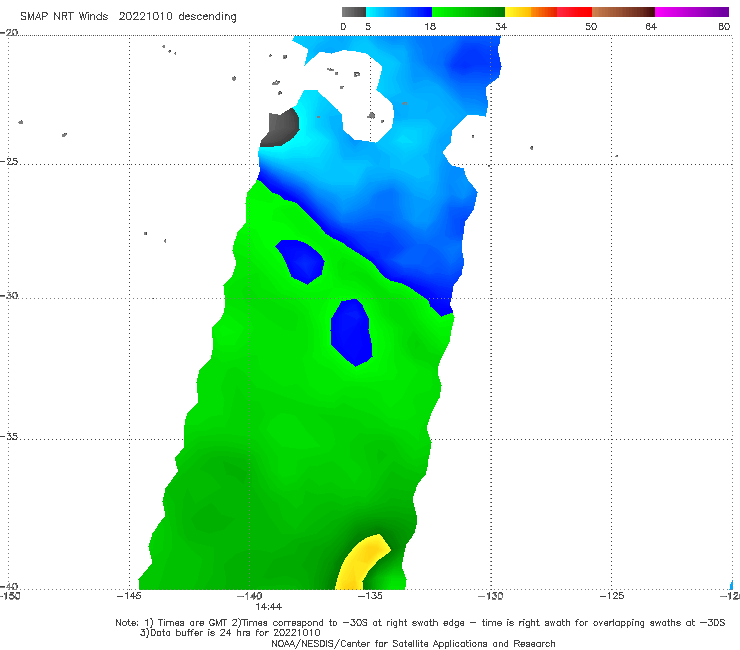Click the gray 0-5 colorbar segment
This screenshot has height=650, width=740.
click(x=354, y=12)
